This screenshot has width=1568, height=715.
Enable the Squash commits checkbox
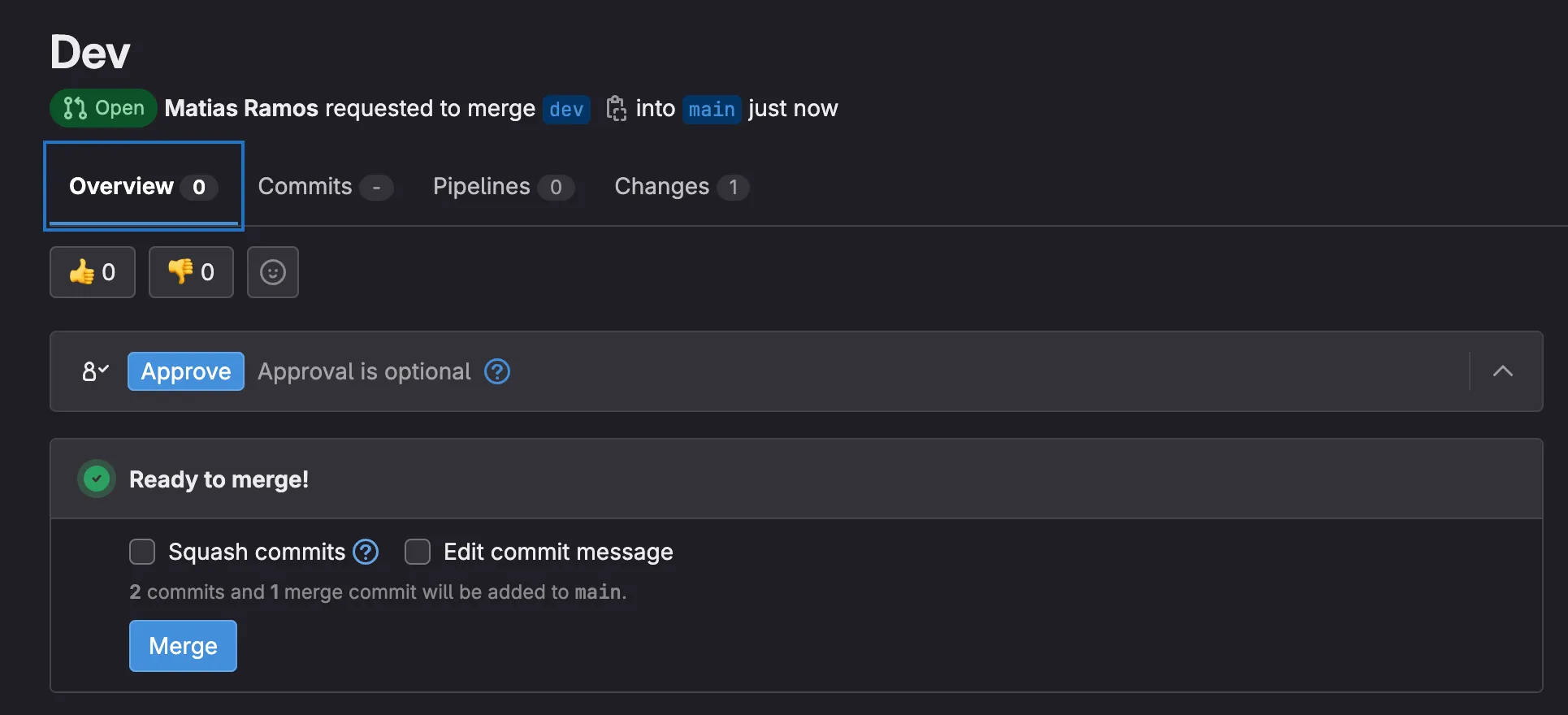tap(142, 552)
